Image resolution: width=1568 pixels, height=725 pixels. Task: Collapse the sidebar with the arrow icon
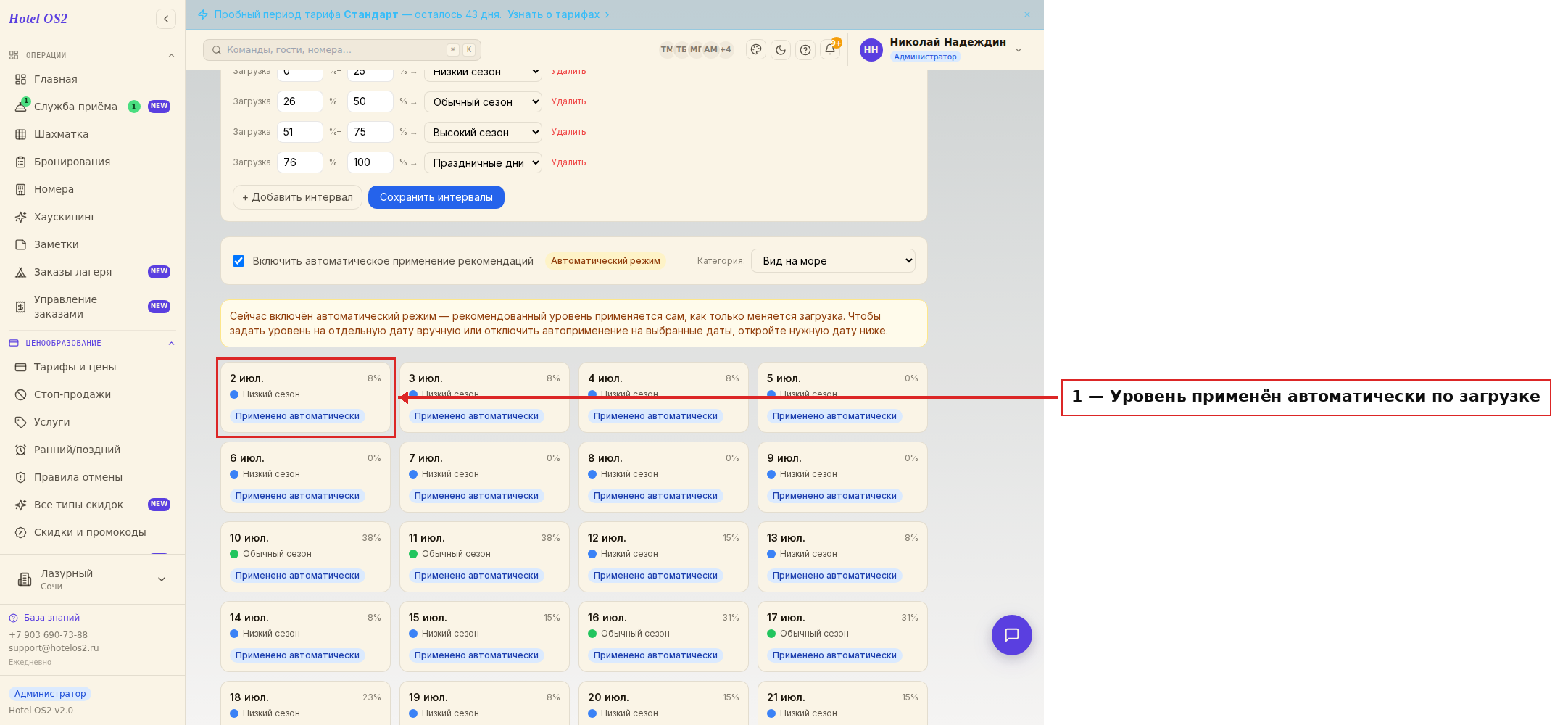(166, 19)
